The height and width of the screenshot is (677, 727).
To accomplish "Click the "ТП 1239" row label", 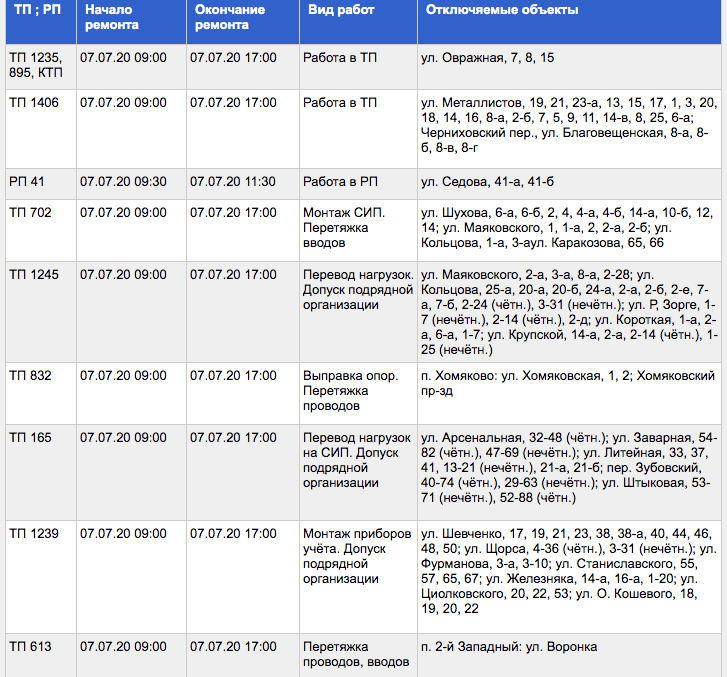I will point(33,534).
